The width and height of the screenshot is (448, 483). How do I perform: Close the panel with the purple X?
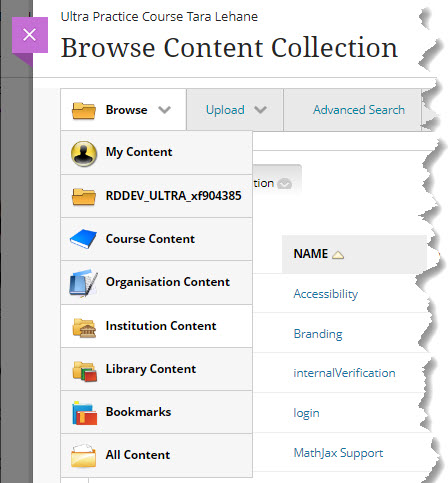point(30,35)
